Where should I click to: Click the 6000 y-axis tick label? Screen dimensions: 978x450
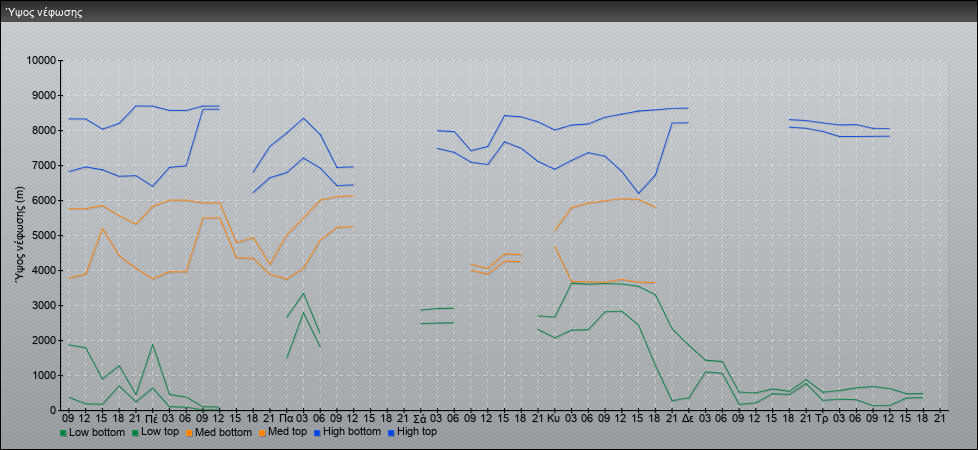[x=44, y=200]
